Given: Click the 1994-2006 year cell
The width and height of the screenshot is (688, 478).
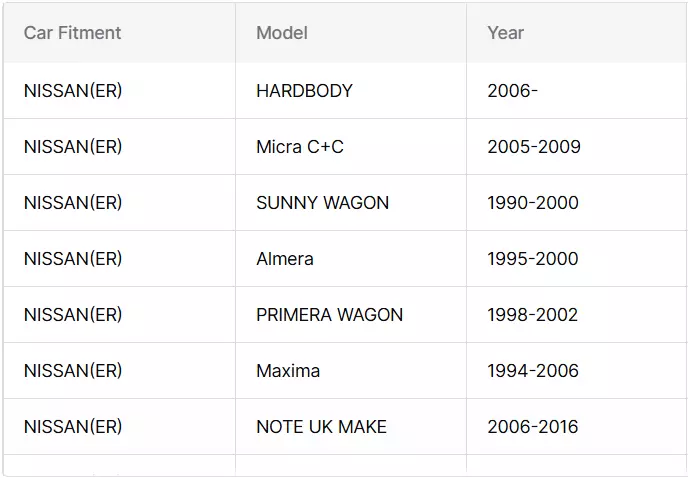Looking at the screenshot, I should (577, 371).
